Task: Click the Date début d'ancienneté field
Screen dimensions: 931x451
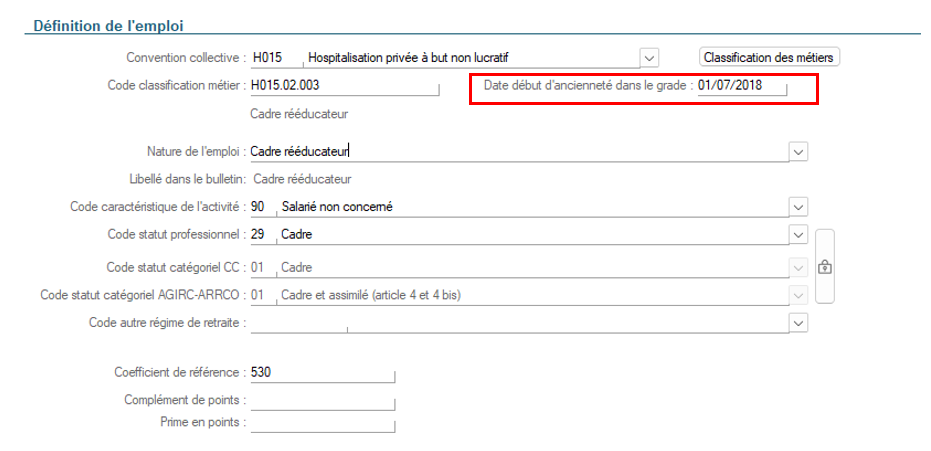Action: coord(742,86)
